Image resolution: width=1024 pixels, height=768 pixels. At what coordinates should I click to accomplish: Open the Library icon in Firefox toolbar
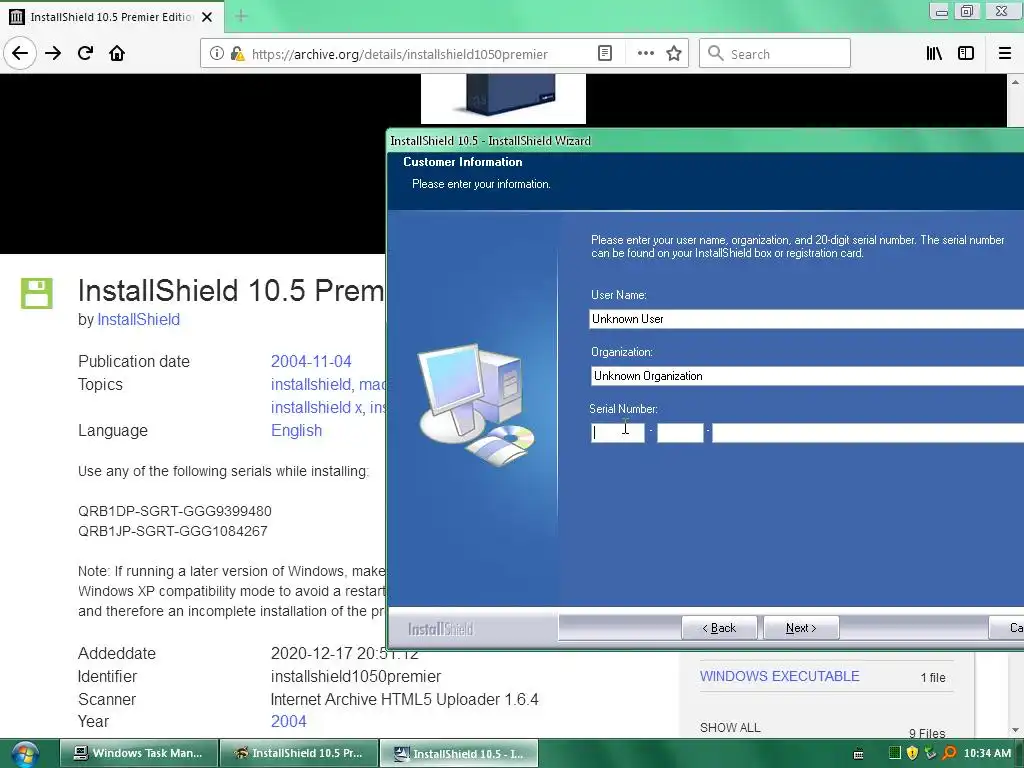tap(934, 54)
